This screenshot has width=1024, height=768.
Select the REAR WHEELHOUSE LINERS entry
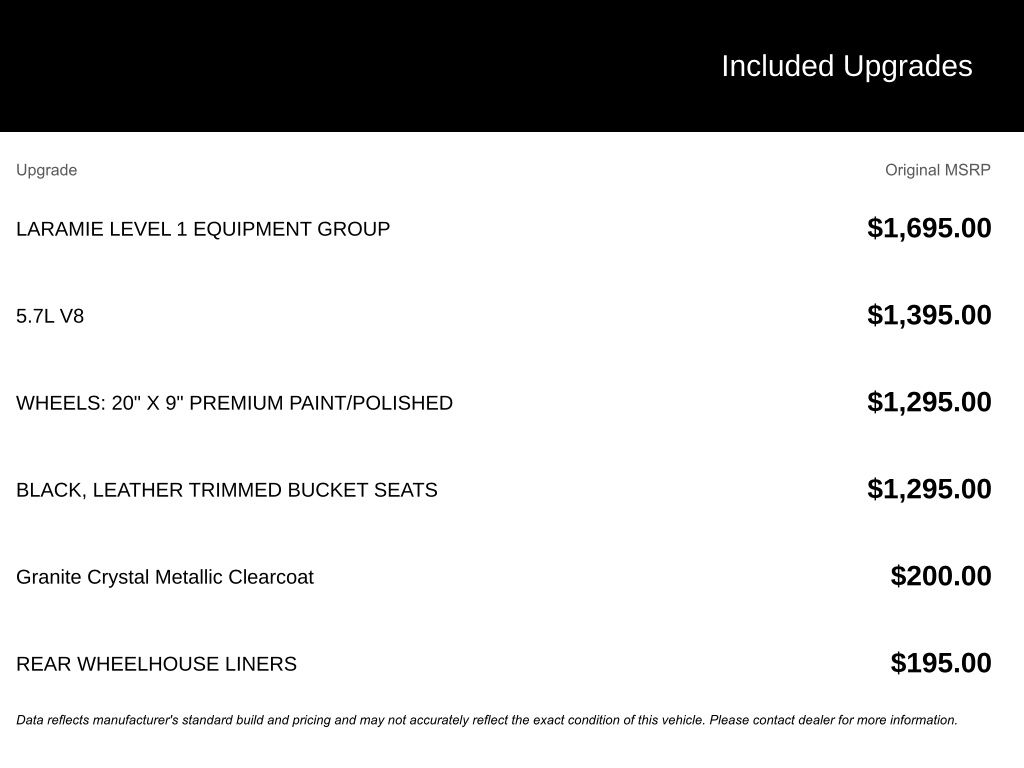point(156,664)
